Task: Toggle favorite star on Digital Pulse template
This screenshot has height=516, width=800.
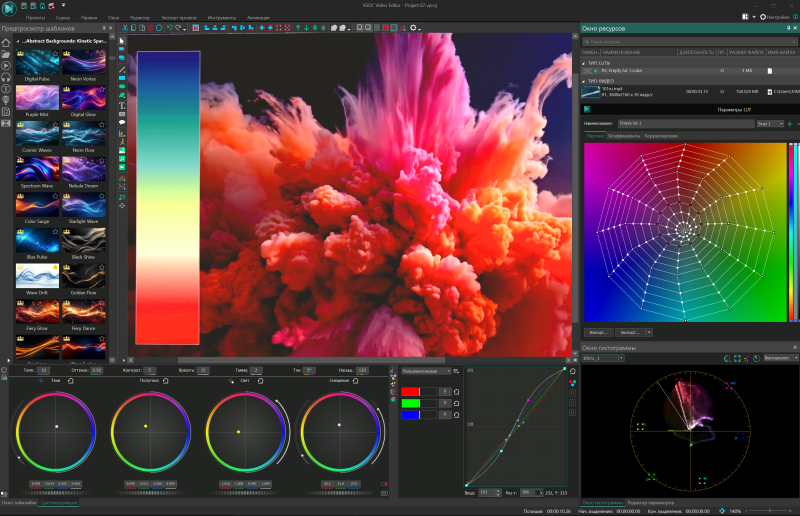Action: (55, 54)
